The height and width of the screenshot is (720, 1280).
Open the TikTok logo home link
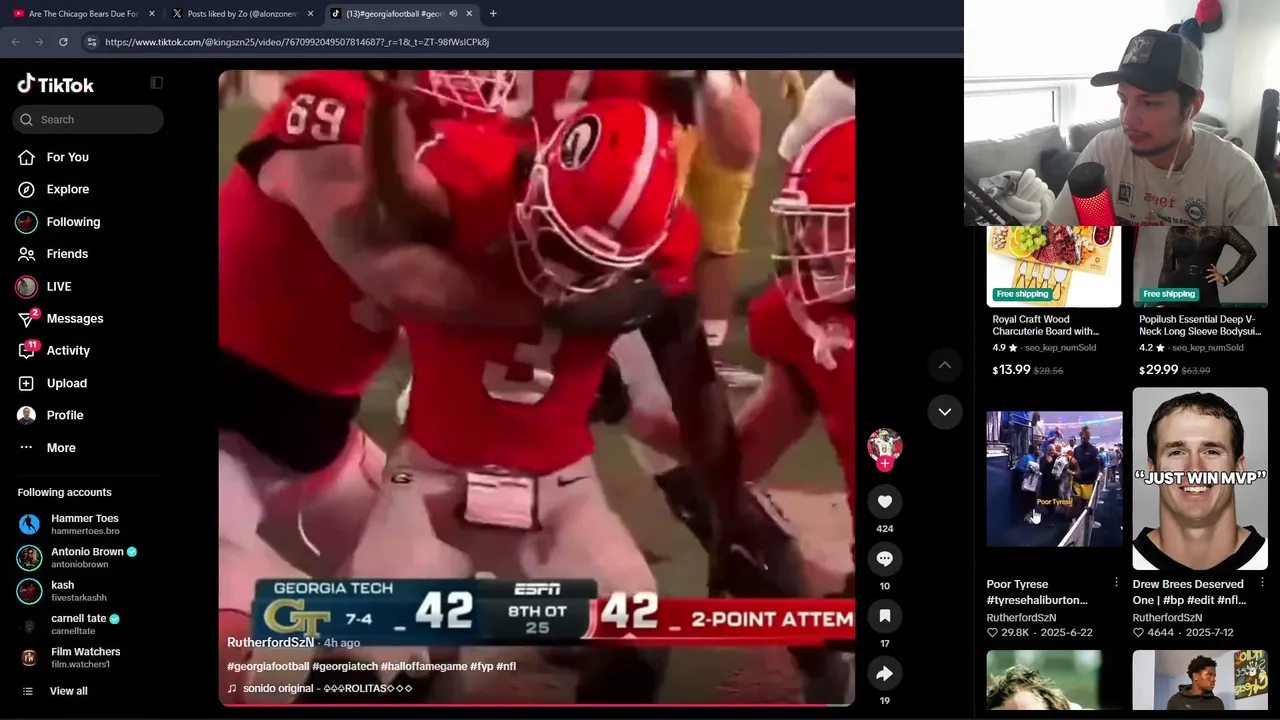56,85
